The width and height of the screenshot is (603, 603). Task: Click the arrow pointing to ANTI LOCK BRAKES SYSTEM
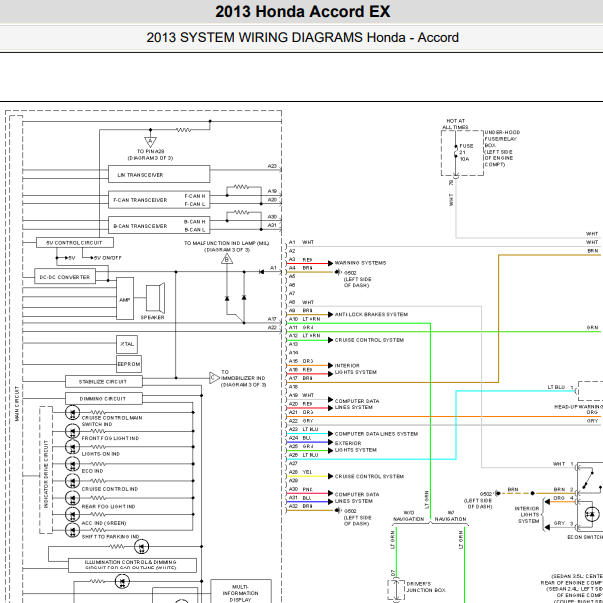[330, 315]
